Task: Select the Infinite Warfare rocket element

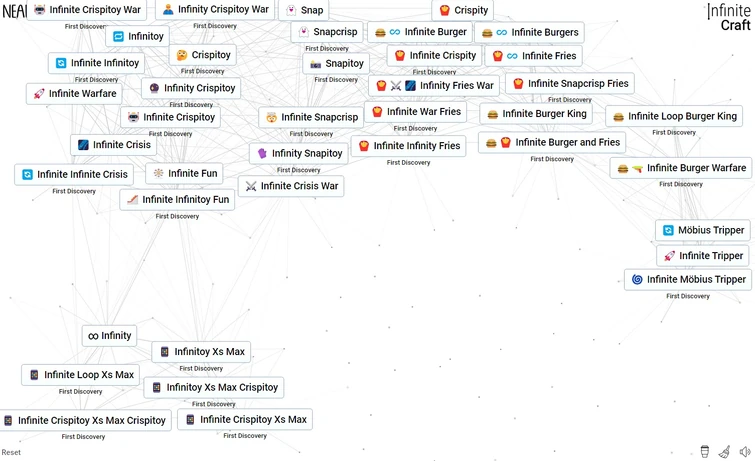Action: pyautogui.click(x=74, y=93)
